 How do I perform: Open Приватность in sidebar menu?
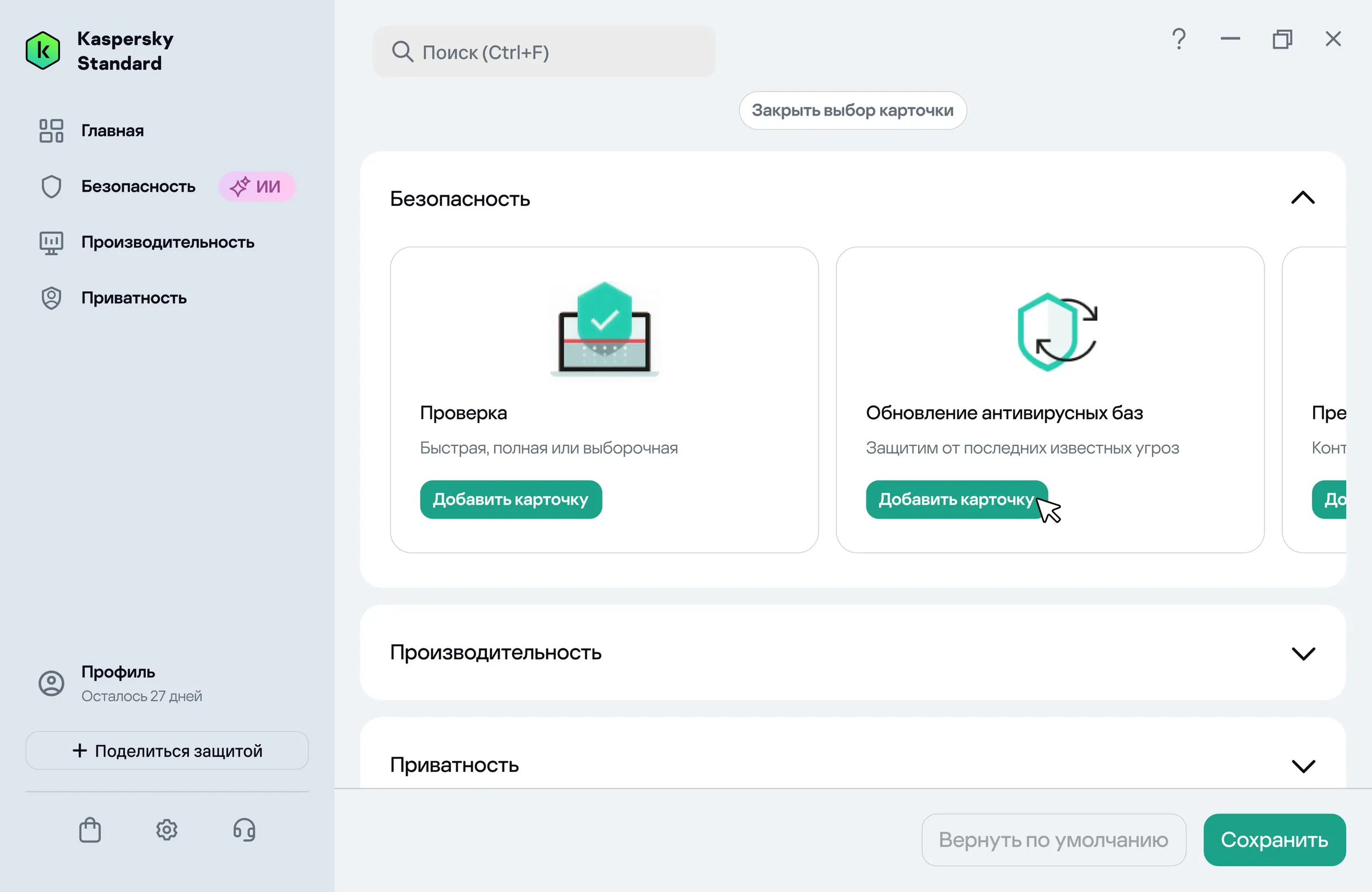coord(134,298)
